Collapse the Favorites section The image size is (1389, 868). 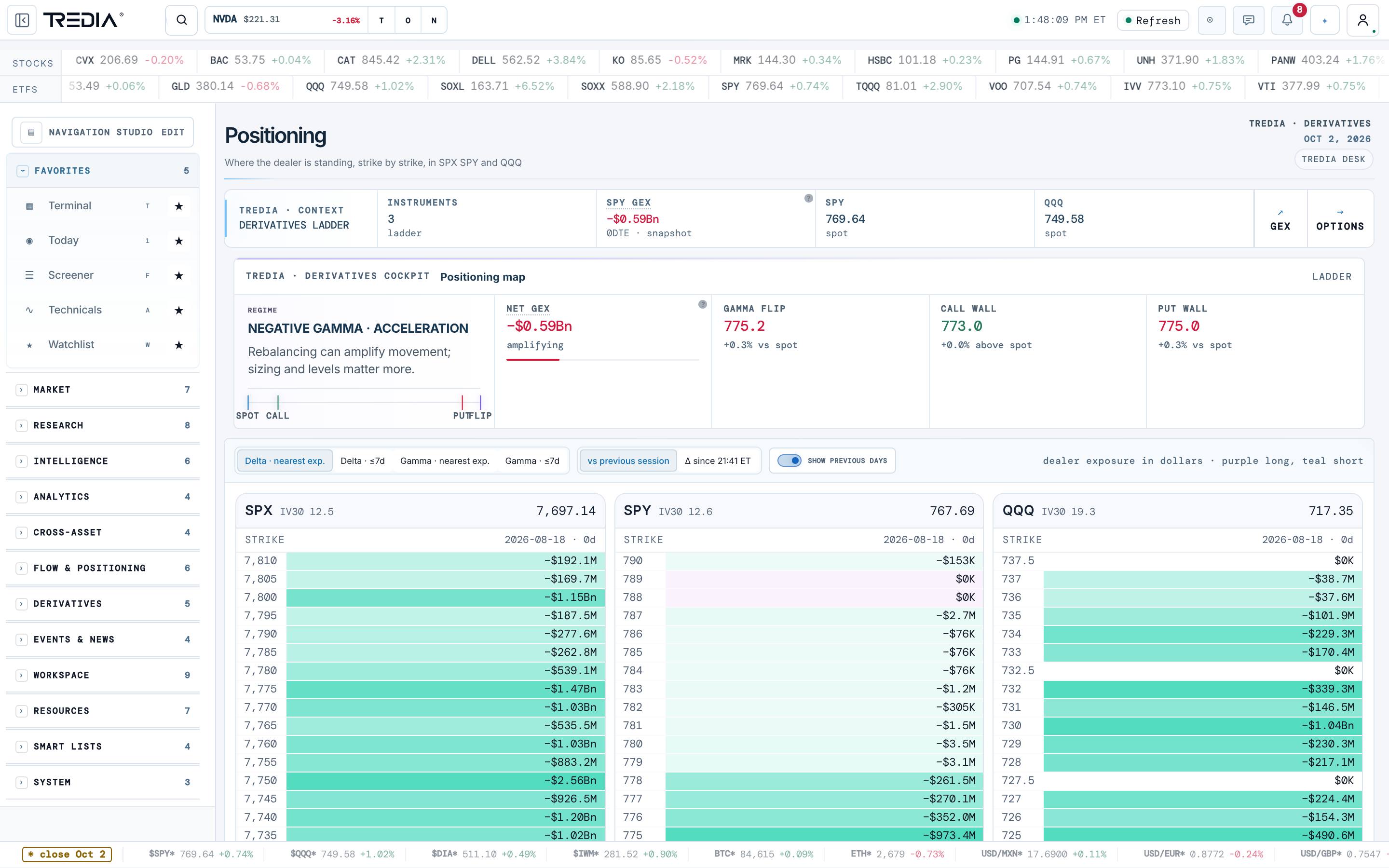(22, 171)
